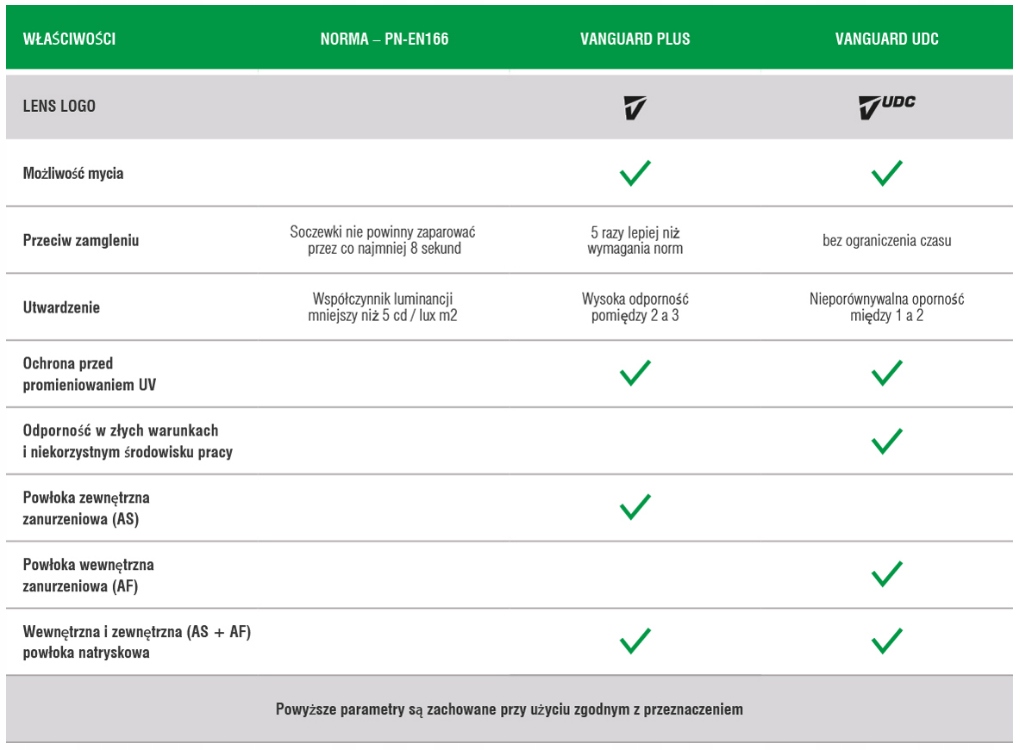Click the Vanguard Plus checkmark for Powłoka zewnętrzna (AS)
1020x750 pixels.
pyautogui.click(x=635, y=507)
